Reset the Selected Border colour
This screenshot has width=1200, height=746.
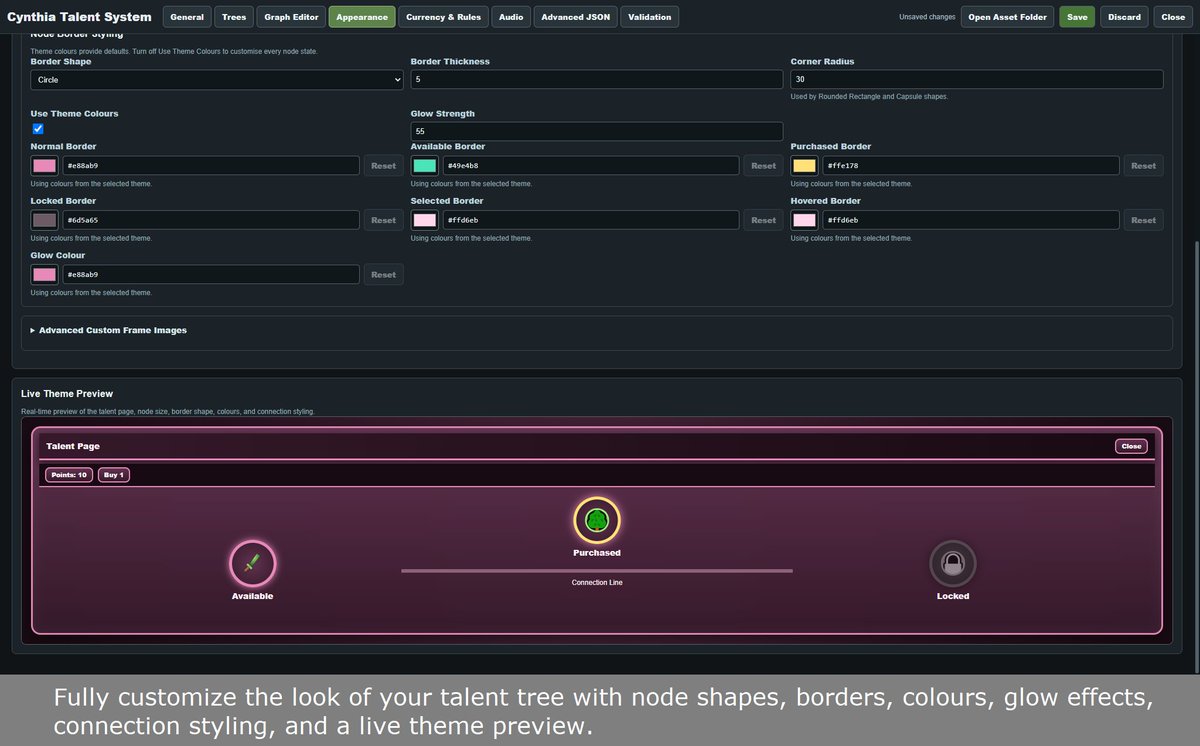763,220
